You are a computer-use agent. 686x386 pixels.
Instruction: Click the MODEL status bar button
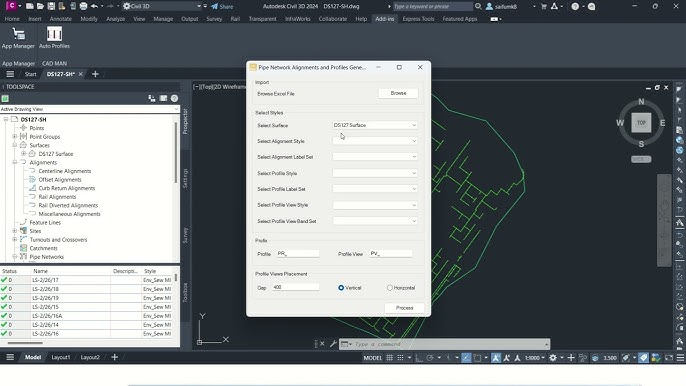click(372, 358)
